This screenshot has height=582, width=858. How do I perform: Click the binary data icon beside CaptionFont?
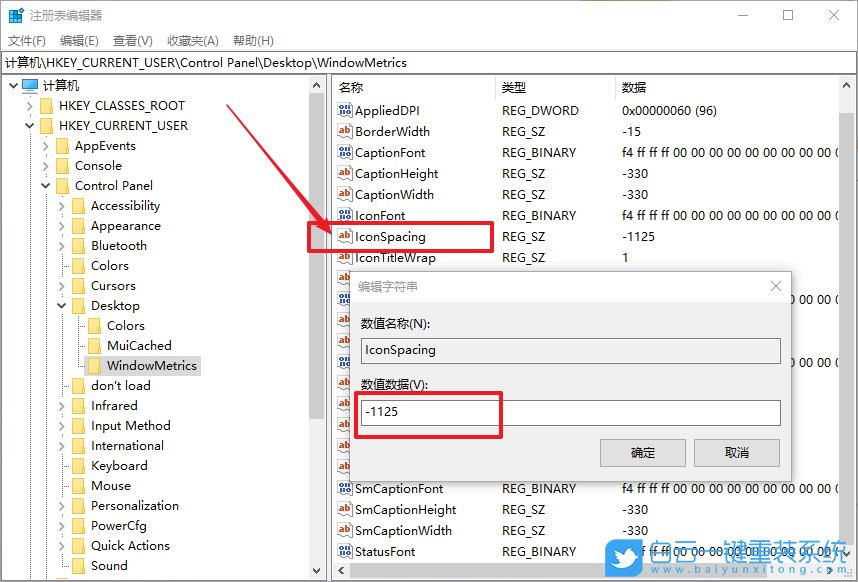click(344, 152)
